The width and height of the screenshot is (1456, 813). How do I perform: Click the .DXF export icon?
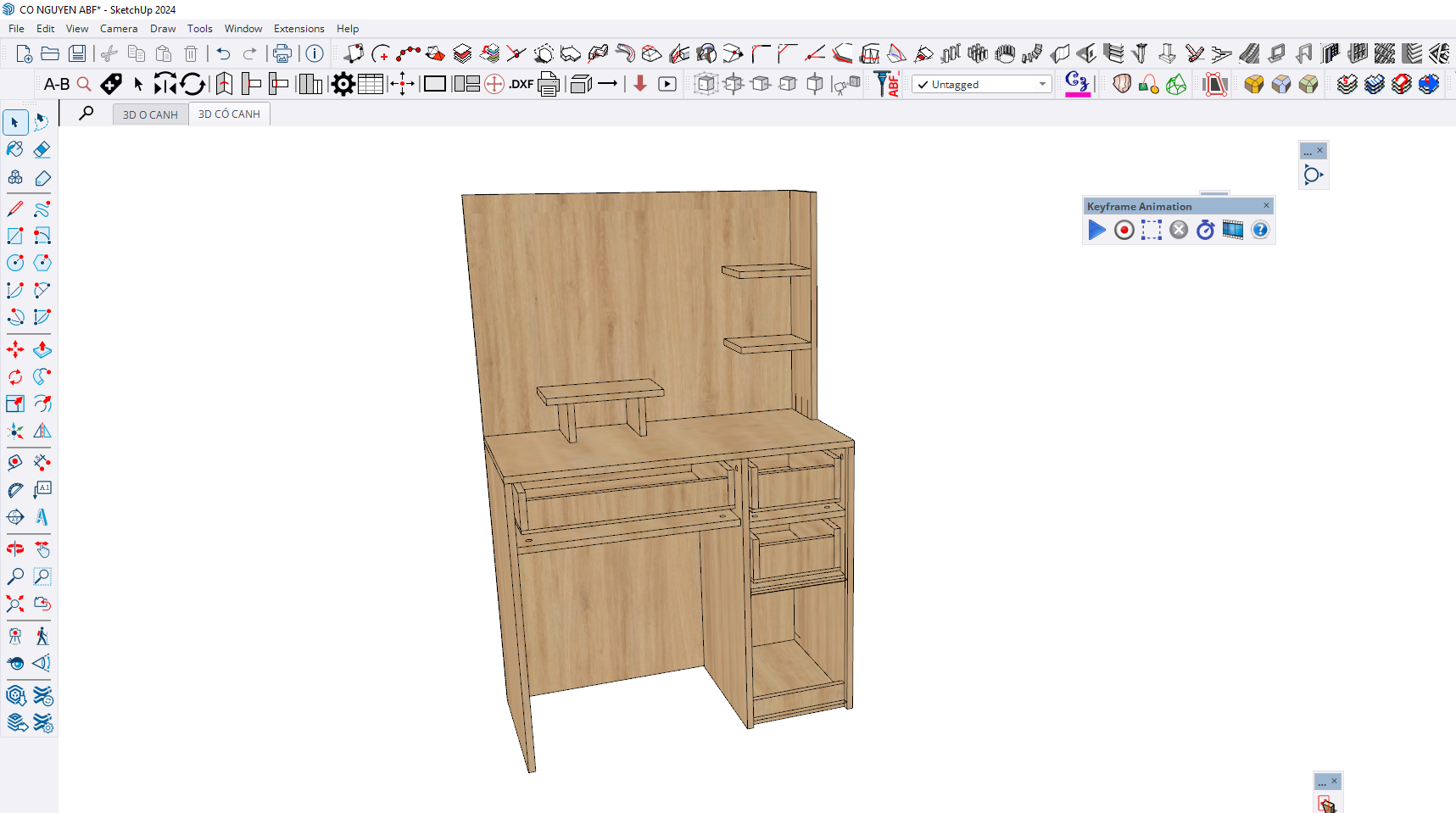[521, 84]
